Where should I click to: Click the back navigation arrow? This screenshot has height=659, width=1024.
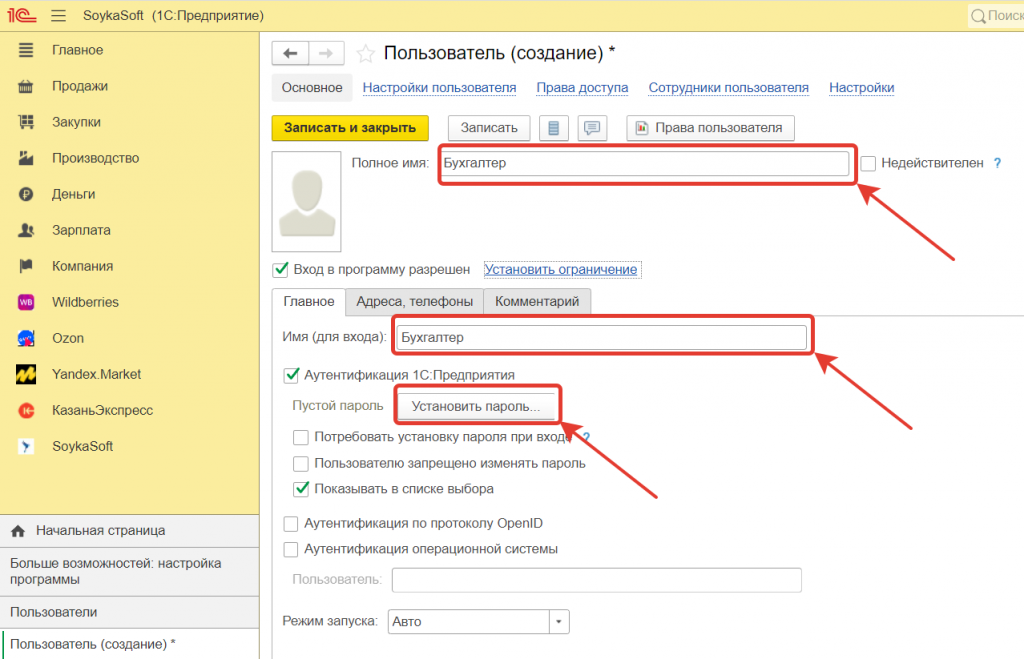pyautogui.click(x=290, y=54)
